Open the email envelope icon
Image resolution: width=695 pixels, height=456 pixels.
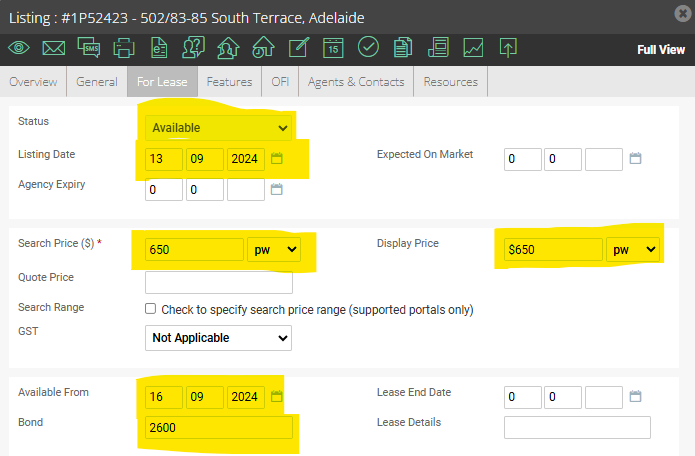pos(53,47)
